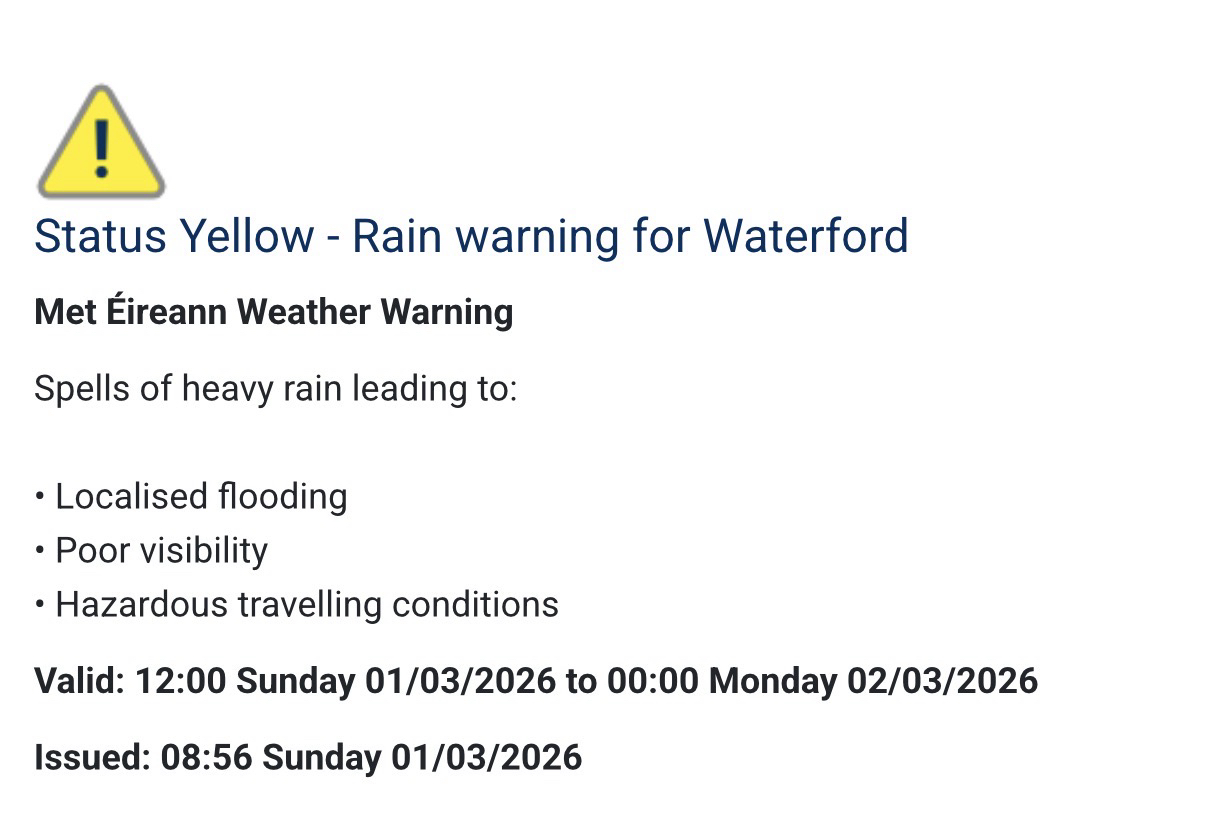
Task: Click the Valid: label
Action: click(79, 681)
